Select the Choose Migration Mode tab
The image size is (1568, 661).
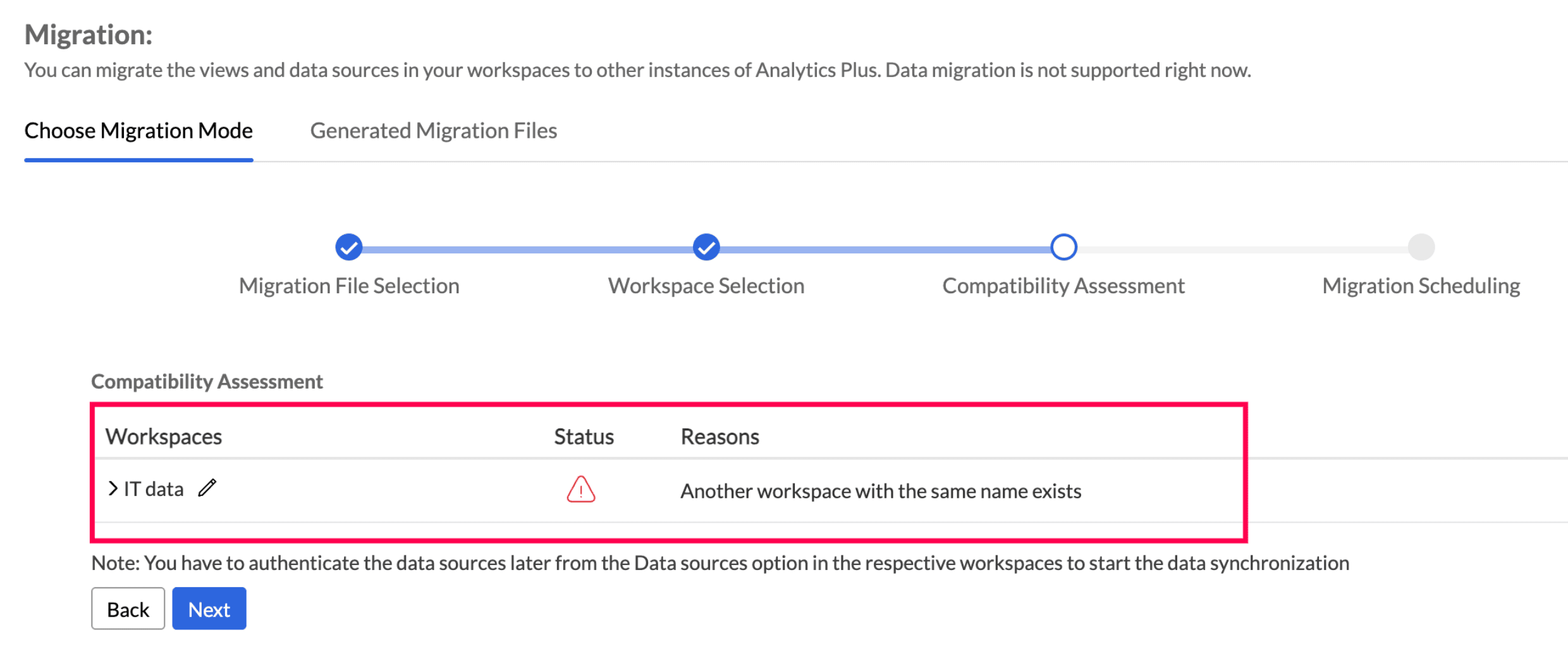138,131
